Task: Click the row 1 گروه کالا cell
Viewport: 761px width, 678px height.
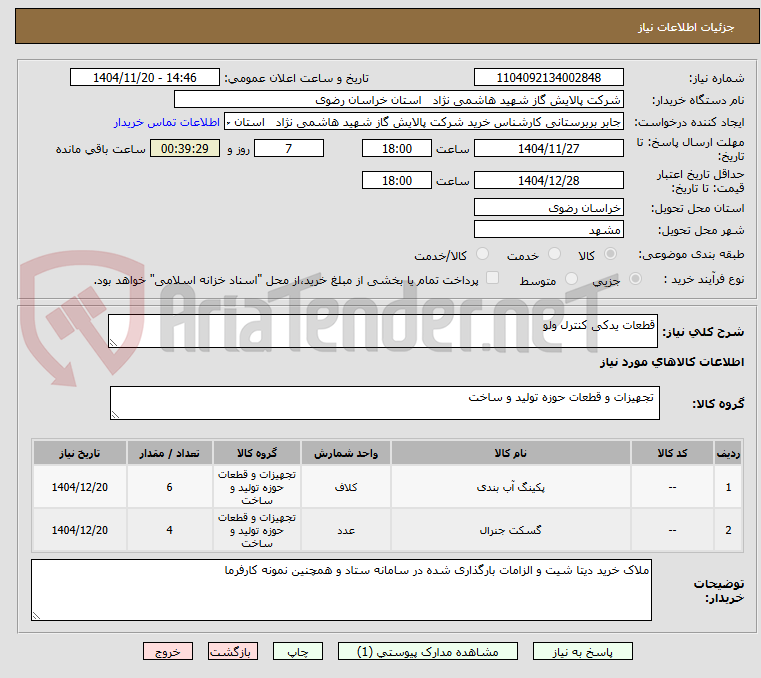Action: point(257,487)
